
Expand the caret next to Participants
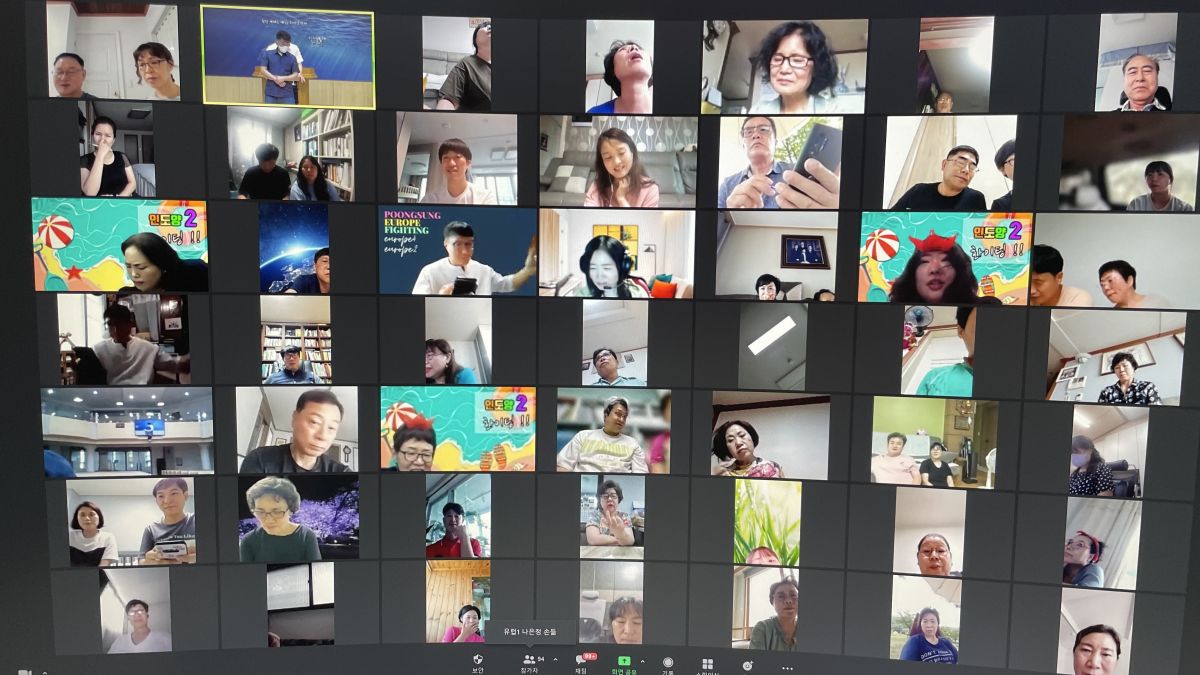(x=553, y=660)
